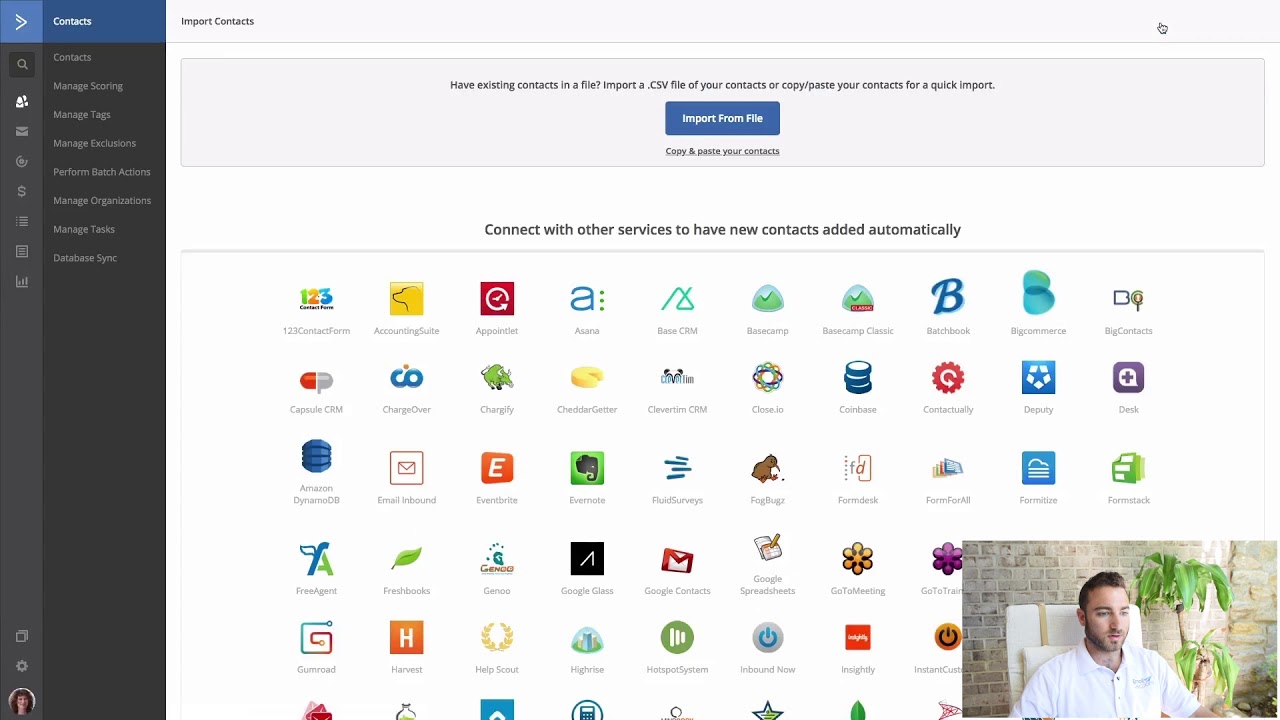Choose the Appointlet integration icon

pyautogui.click(x=497, y=298)
